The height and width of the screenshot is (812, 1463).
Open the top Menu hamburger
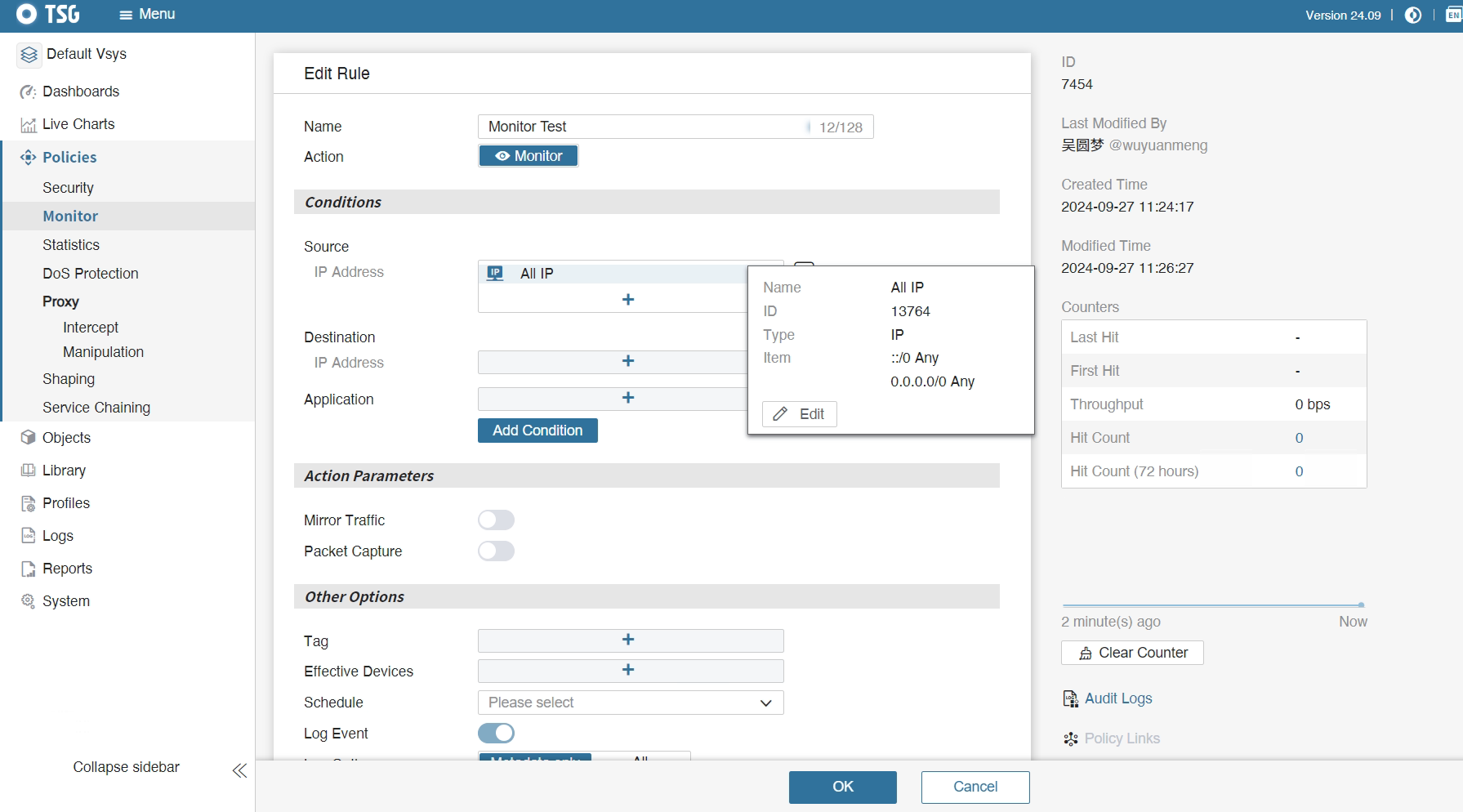click(147, 15)
